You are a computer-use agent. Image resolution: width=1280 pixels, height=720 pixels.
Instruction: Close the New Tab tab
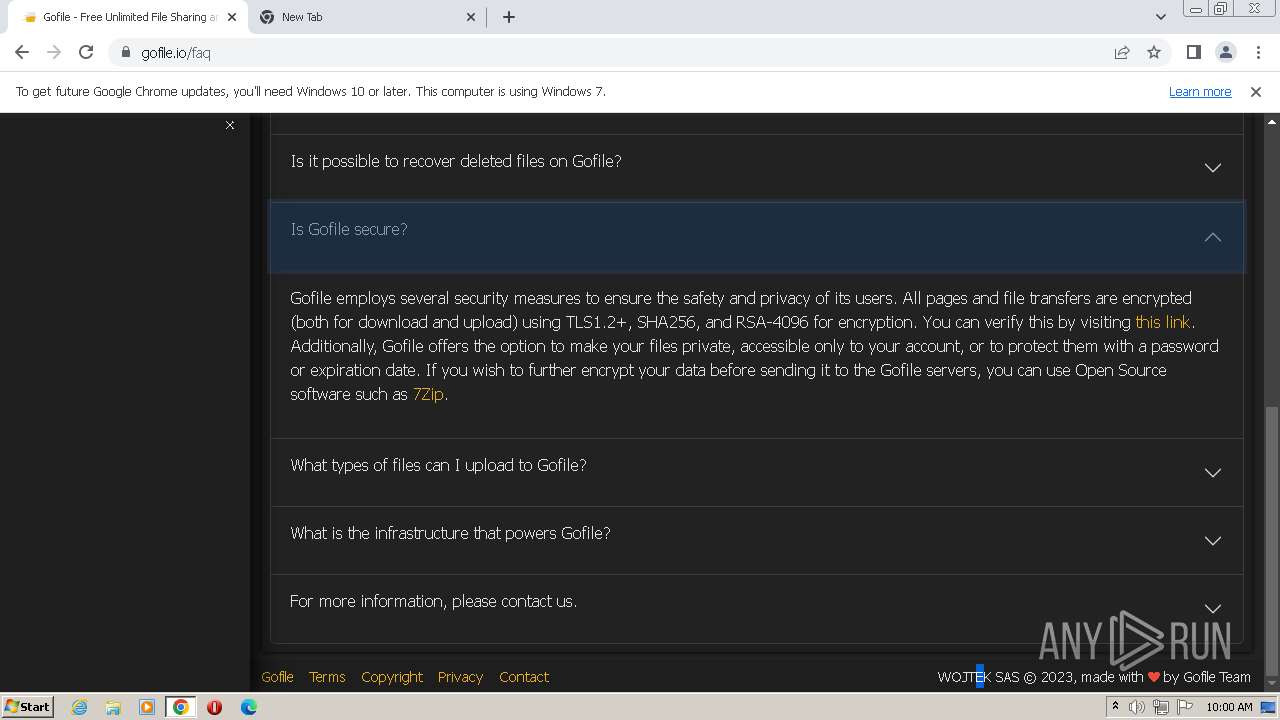pyautogui.click(x=472, y=17)
